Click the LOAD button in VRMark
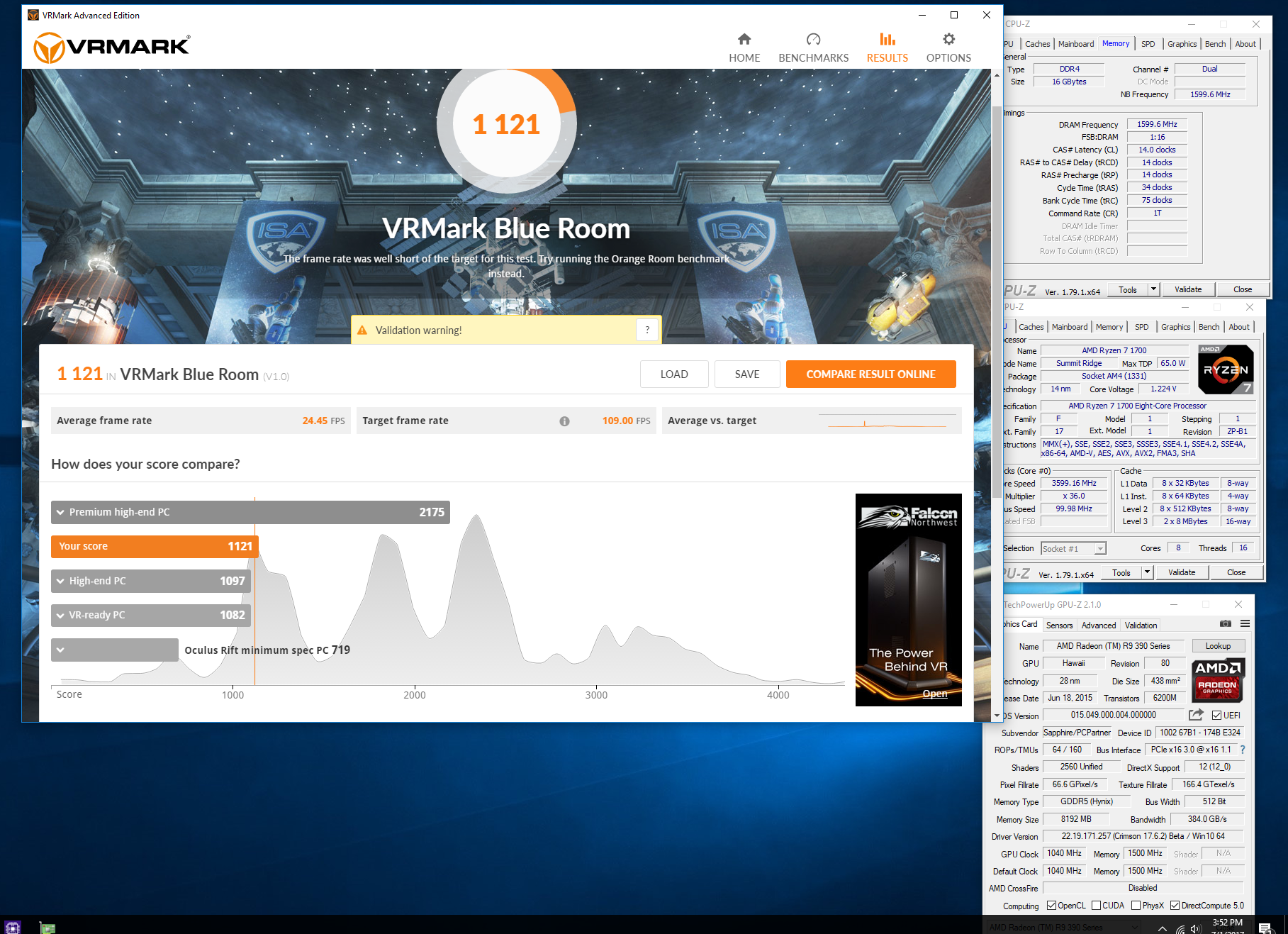The height and width of the screenshot is (934, 1288). (x=674, y=374)
